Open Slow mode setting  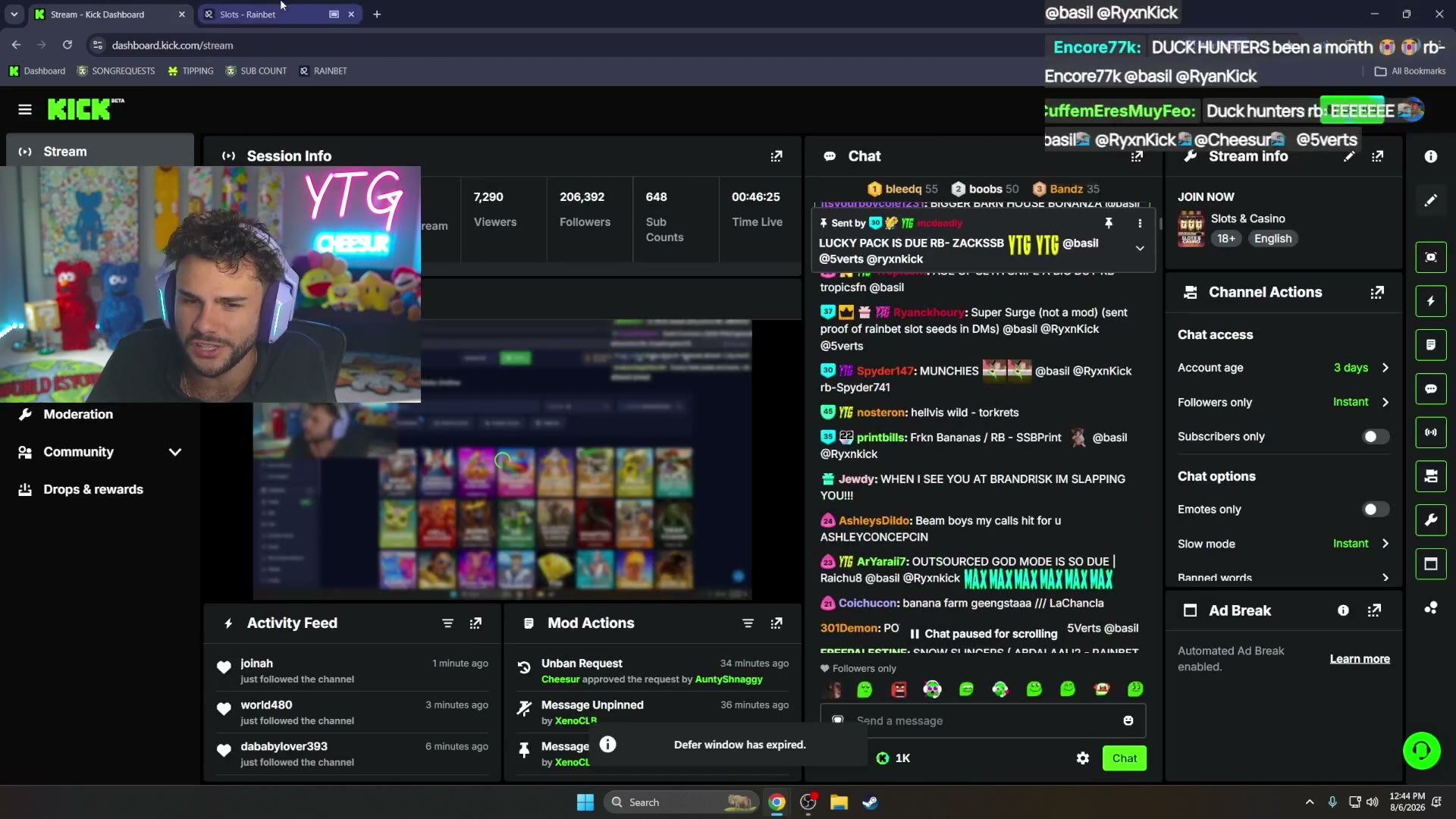(1283, 544)
